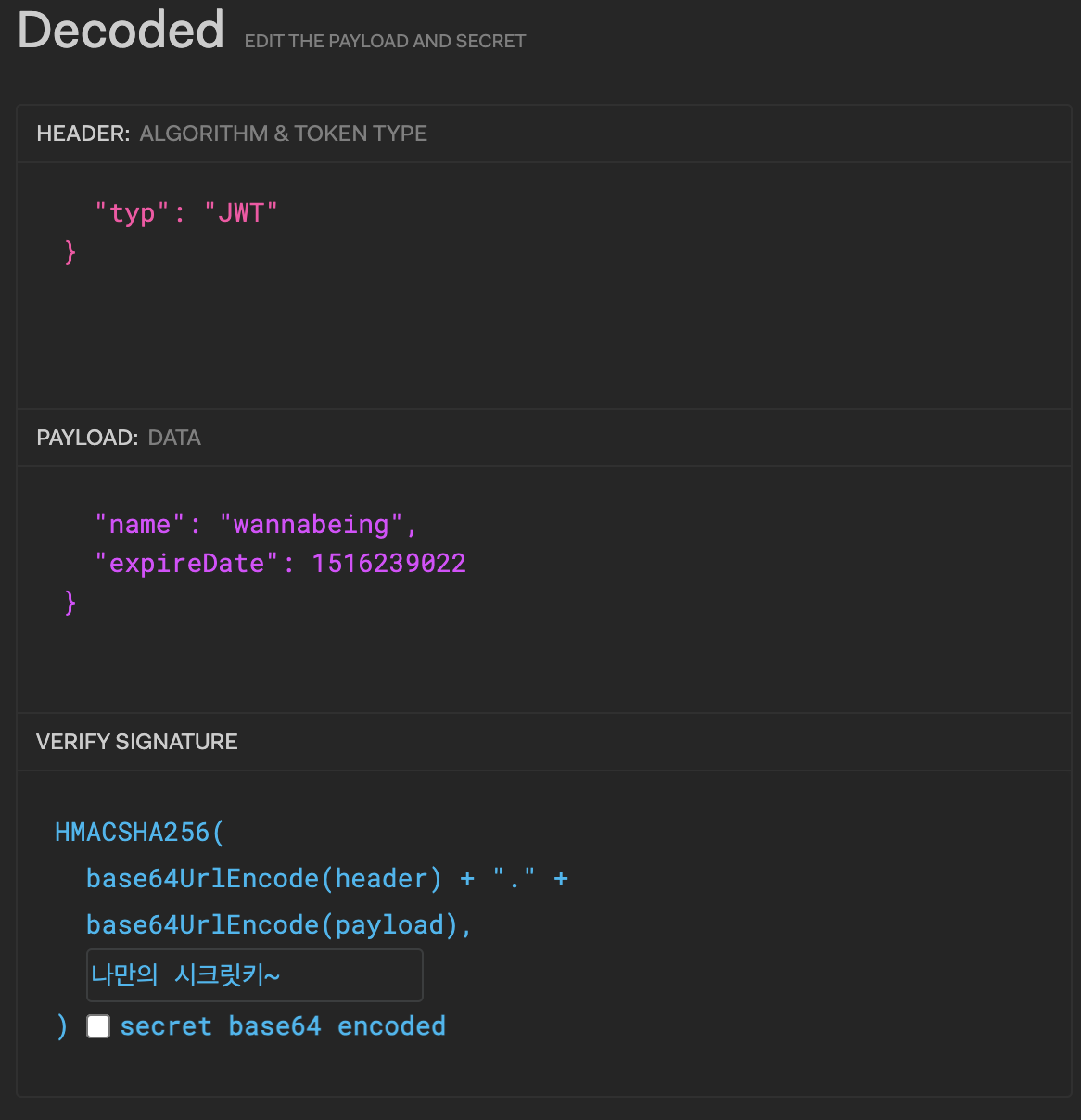Click the "JWT" value in header editor
The height and width of the screenshot is (1120, 1081).
241,213
